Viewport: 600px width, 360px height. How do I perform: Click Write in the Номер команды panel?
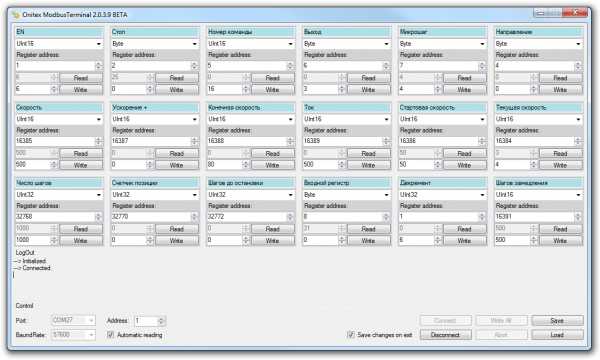coord(273,90)
